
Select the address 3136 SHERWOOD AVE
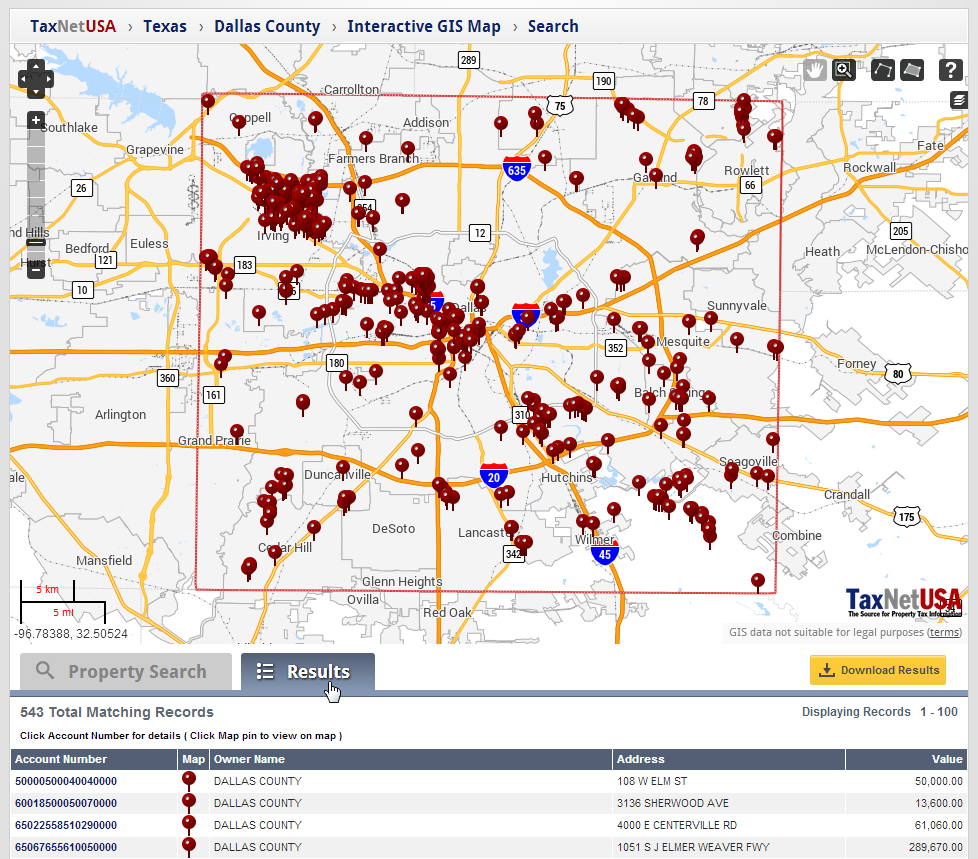click(673, 803)
